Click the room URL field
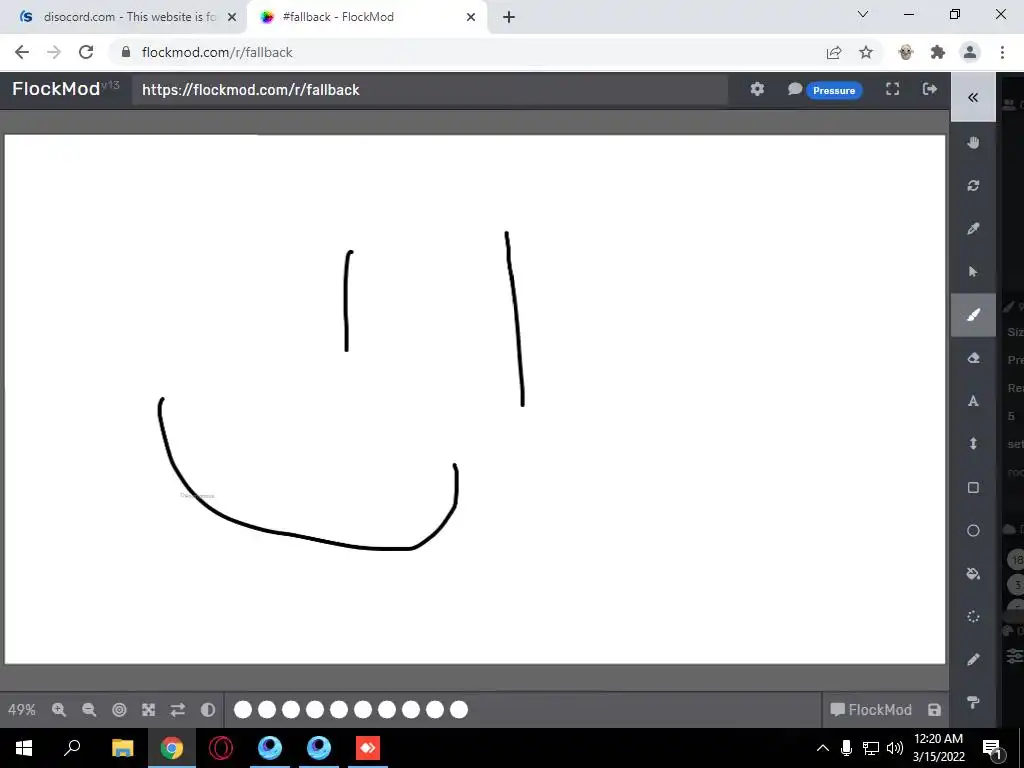The height and width of the screenshot is (768, 1024). click(x=430, y=89)
